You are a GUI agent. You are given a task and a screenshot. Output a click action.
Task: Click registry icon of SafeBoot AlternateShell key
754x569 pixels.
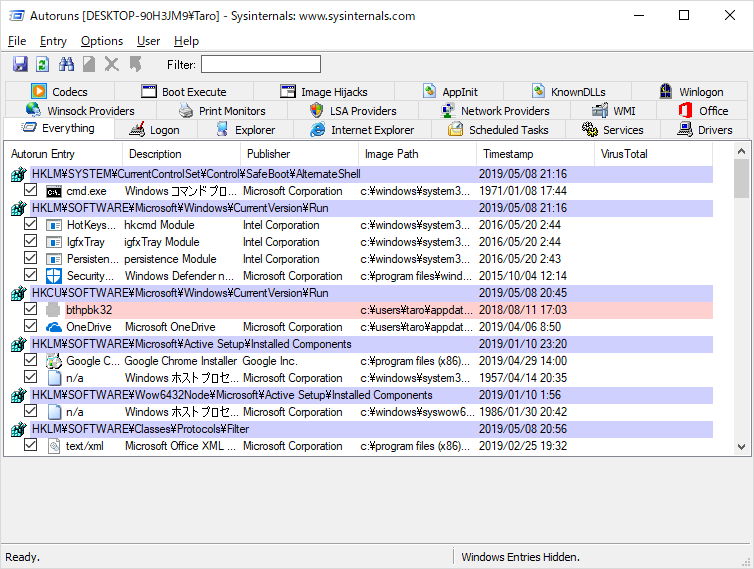coord(18,174)
